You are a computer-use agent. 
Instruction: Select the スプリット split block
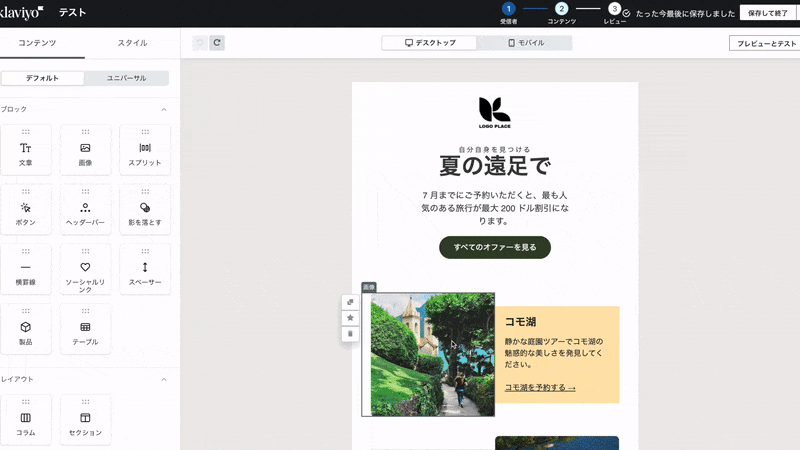145,150
